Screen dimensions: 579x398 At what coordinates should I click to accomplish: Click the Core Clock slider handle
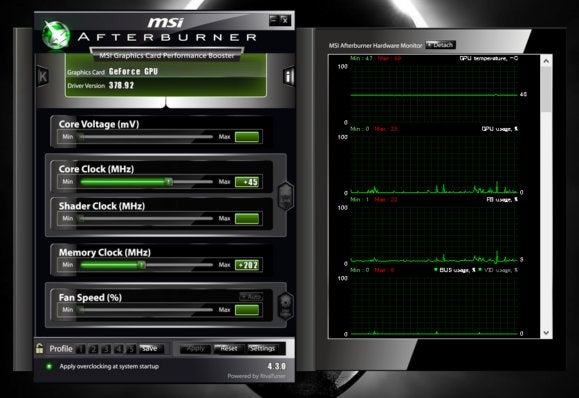pyautogui.click(x=168, y=182)
